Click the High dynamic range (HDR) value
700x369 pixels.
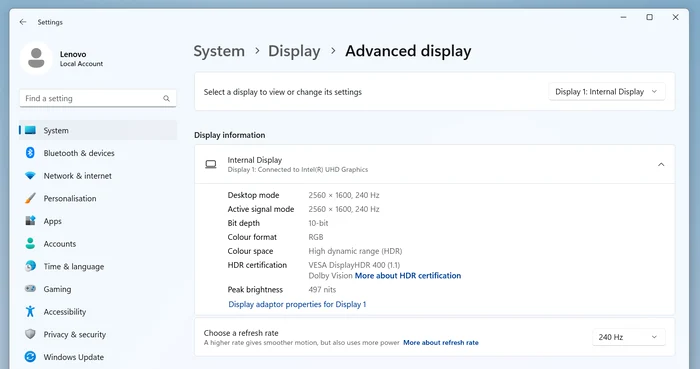(x=355, y=251)
